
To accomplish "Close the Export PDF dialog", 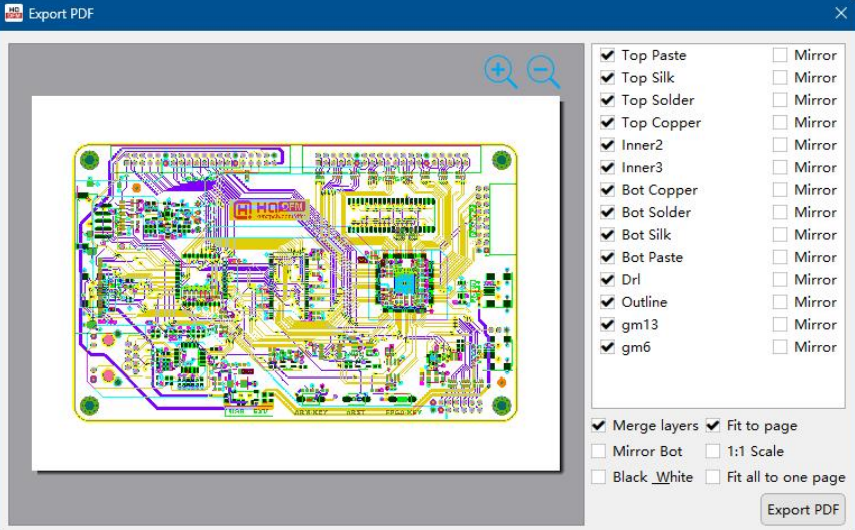I will (840, 13).
